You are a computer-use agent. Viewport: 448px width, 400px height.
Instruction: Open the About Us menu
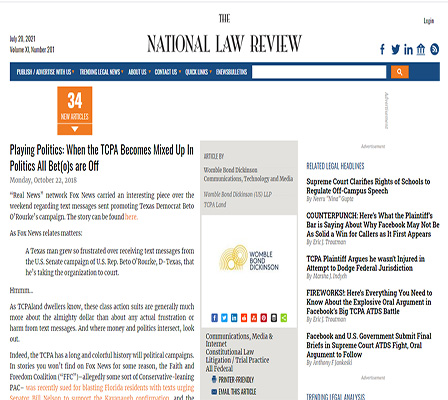click(x=139, y=72)
